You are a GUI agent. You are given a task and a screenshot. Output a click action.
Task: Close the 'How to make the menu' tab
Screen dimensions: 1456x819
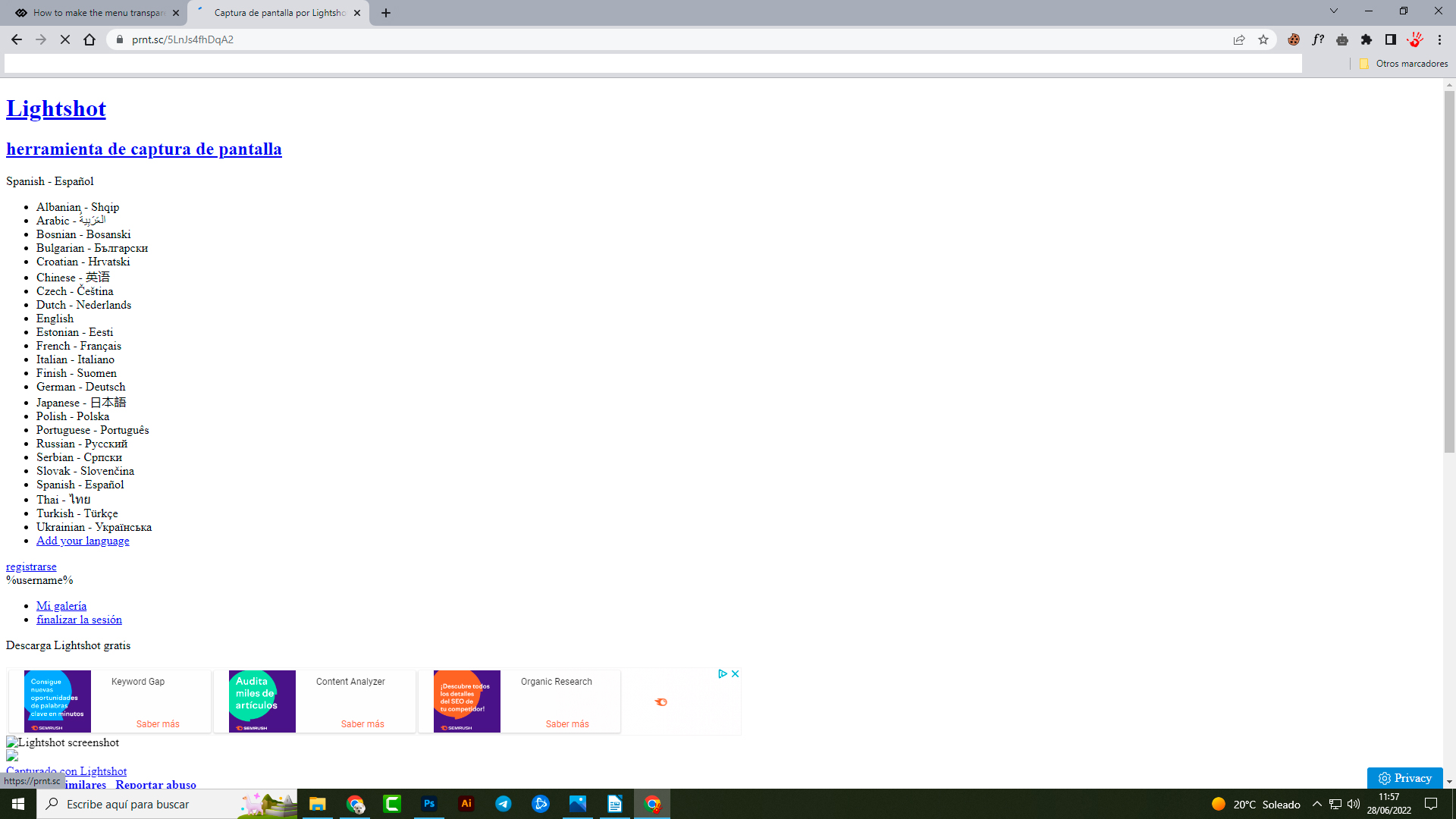176,13
